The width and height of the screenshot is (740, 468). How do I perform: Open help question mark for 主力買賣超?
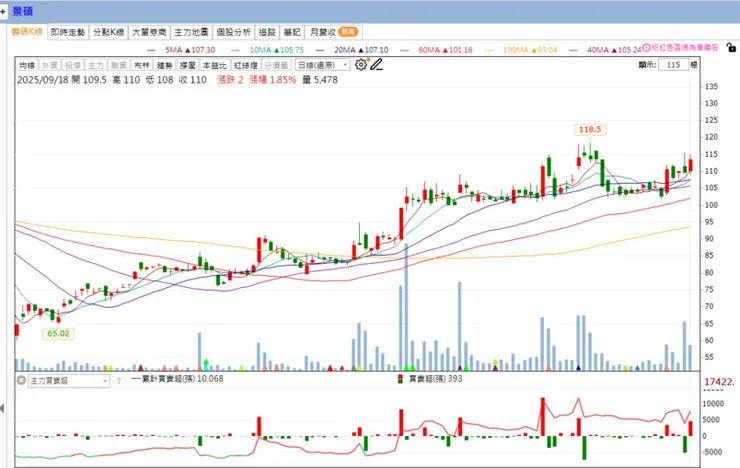tap(118, 381)
